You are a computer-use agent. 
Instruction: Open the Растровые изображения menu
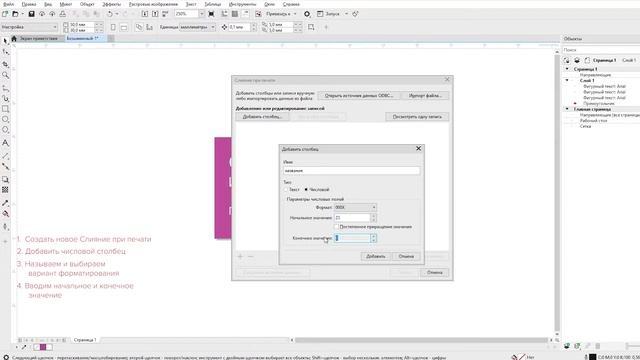[153, 4]
